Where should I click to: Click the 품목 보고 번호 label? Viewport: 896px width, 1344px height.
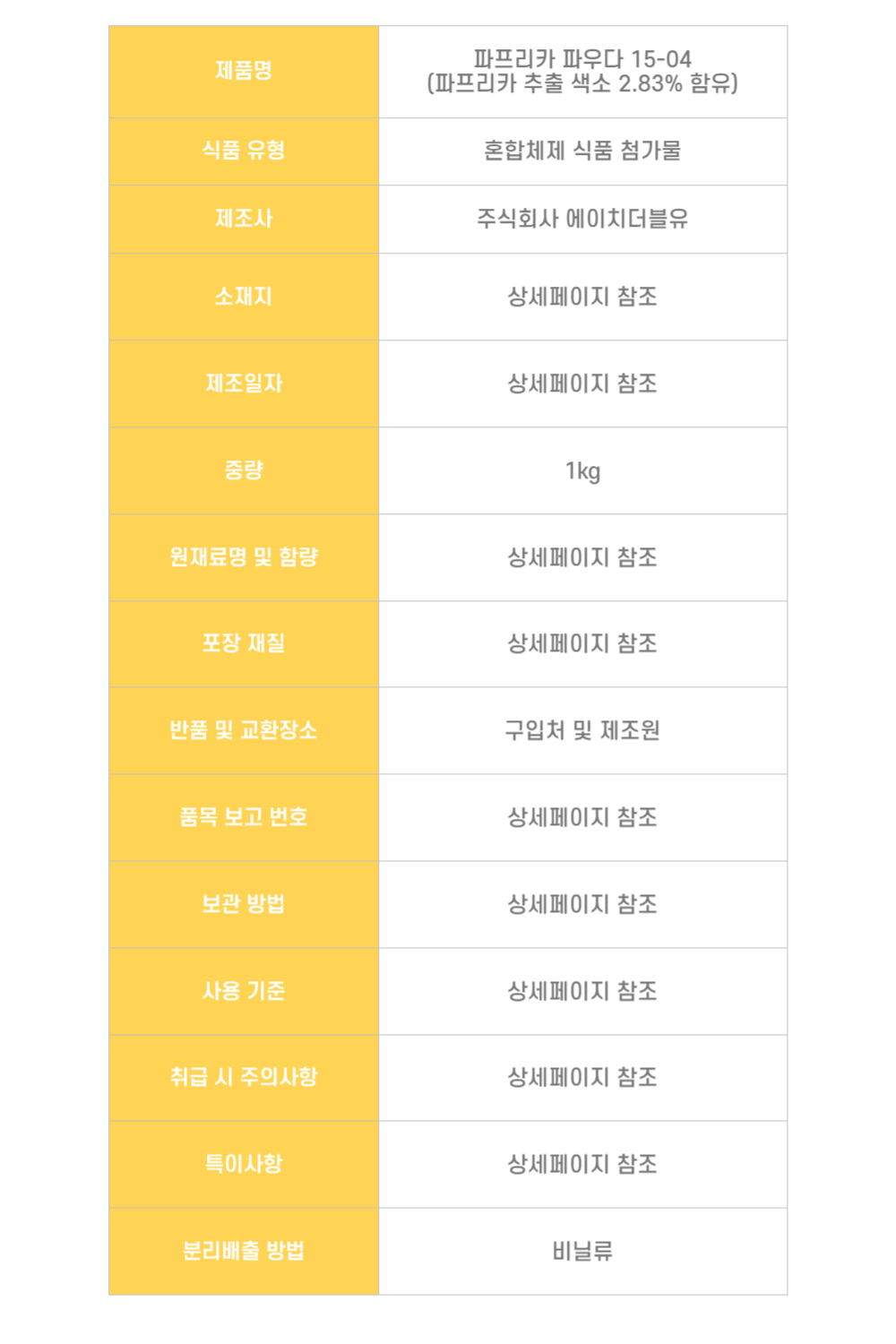244,817
